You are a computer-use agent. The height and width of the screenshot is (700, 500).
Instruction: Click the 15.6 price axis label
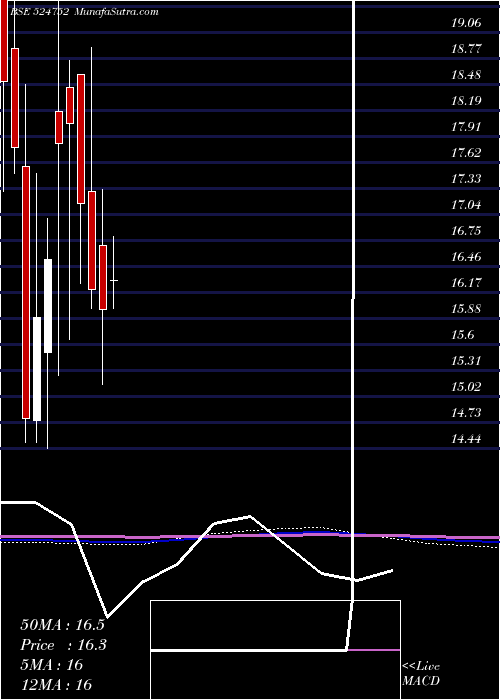click(x=464, y=335)
